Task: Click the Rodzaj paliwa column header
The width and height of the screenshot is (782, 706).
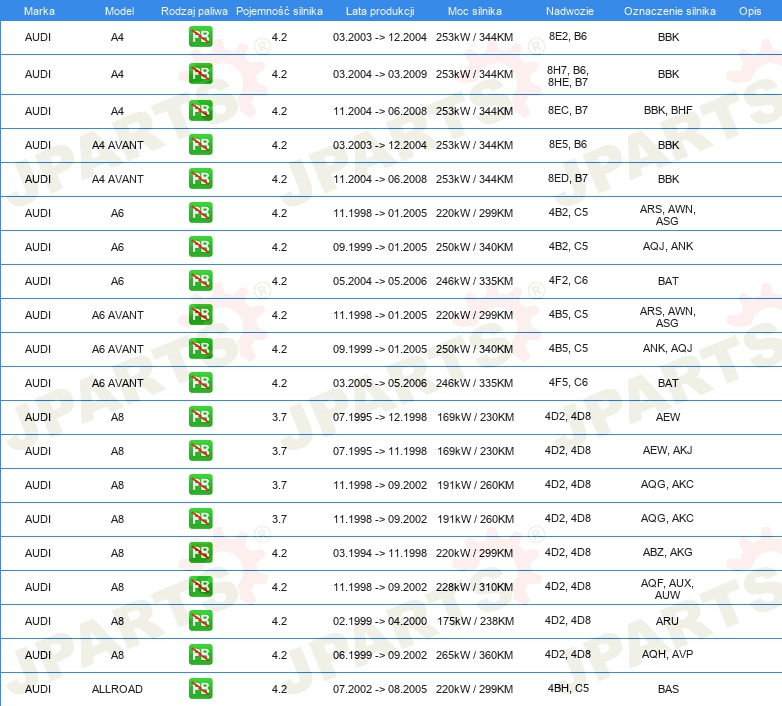Action: coord(194,10)
